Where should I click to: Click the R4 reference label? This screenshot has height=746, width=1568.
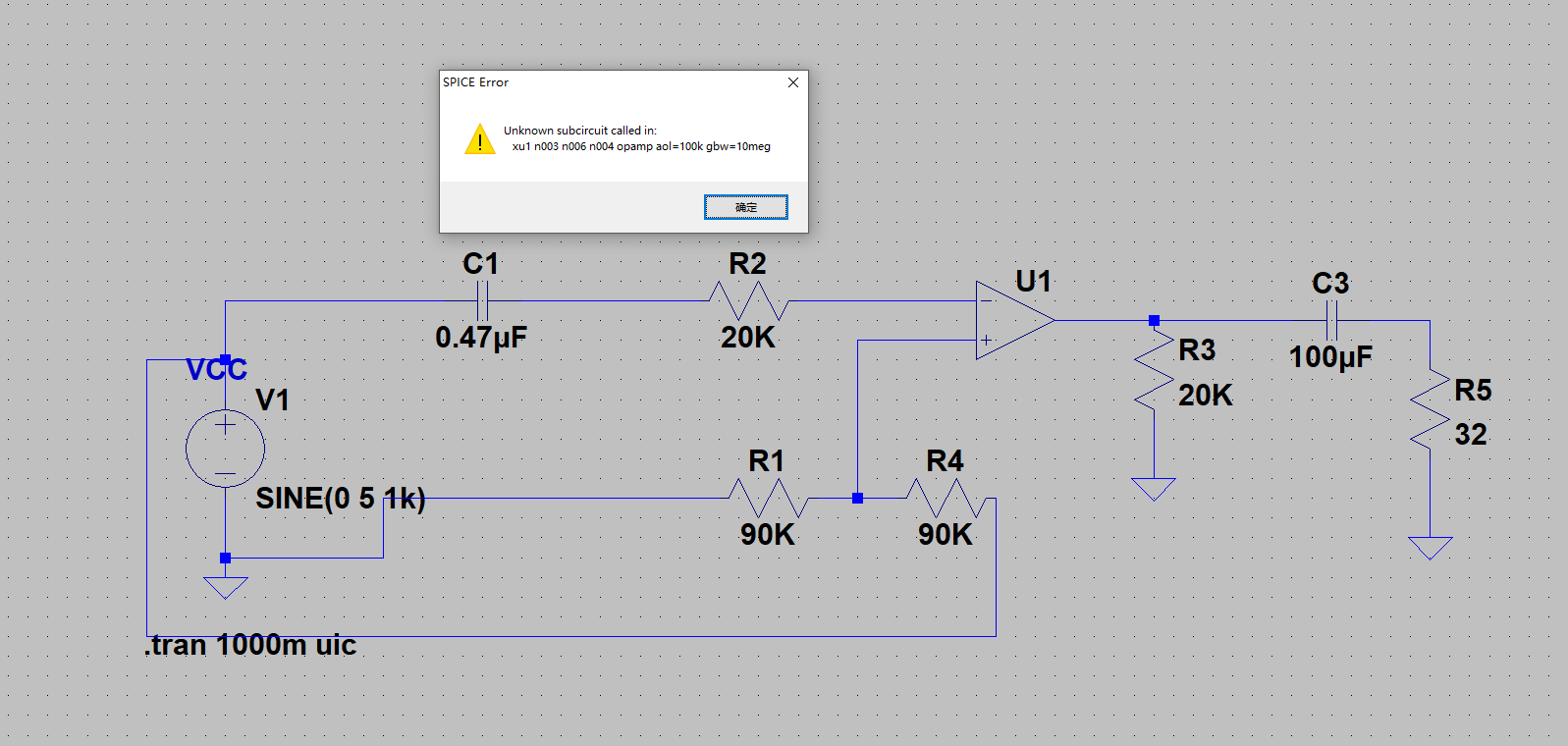tap(945, 461)
